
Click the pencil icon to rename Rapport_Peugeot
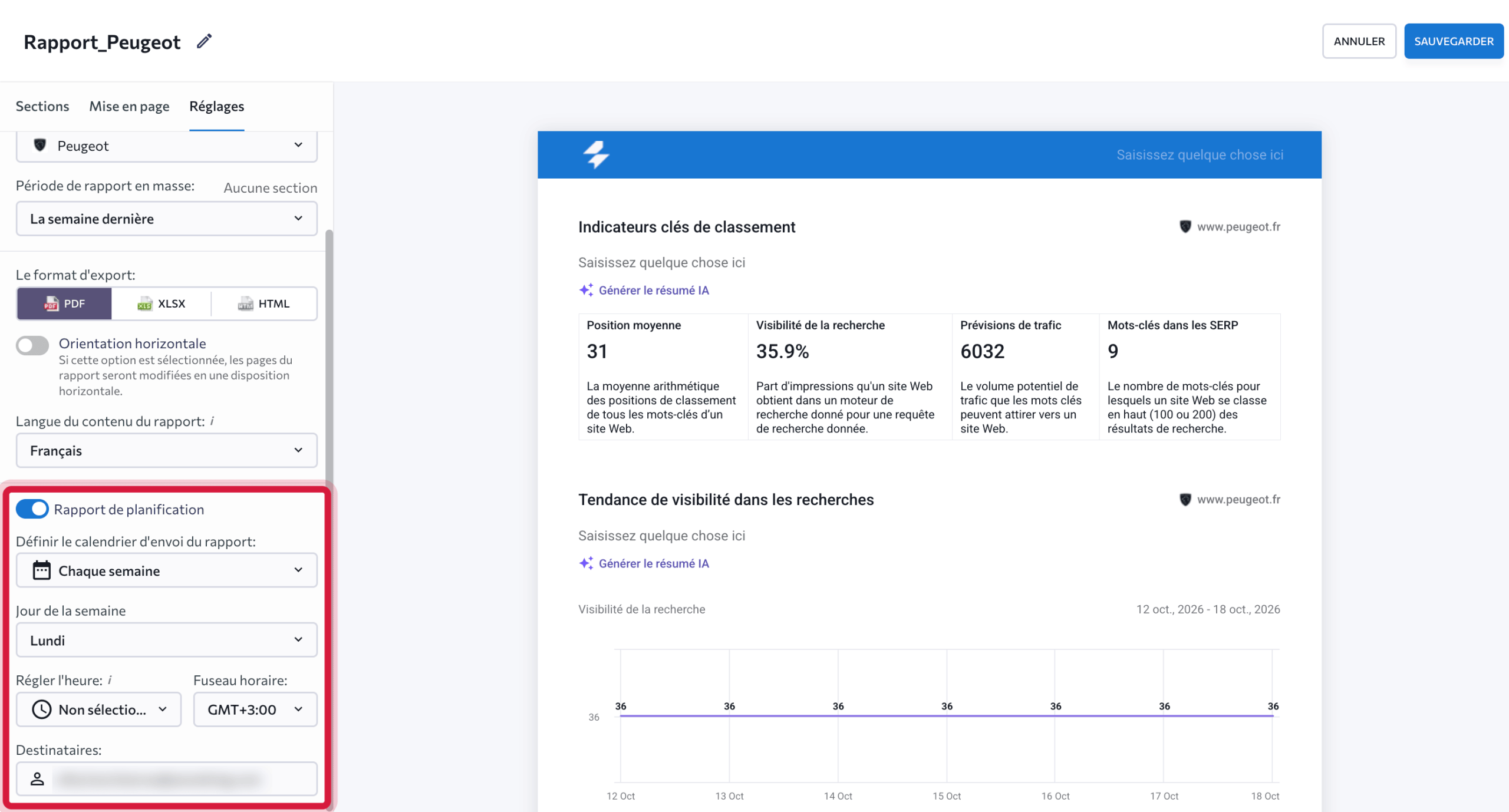(x=204, y=41)
